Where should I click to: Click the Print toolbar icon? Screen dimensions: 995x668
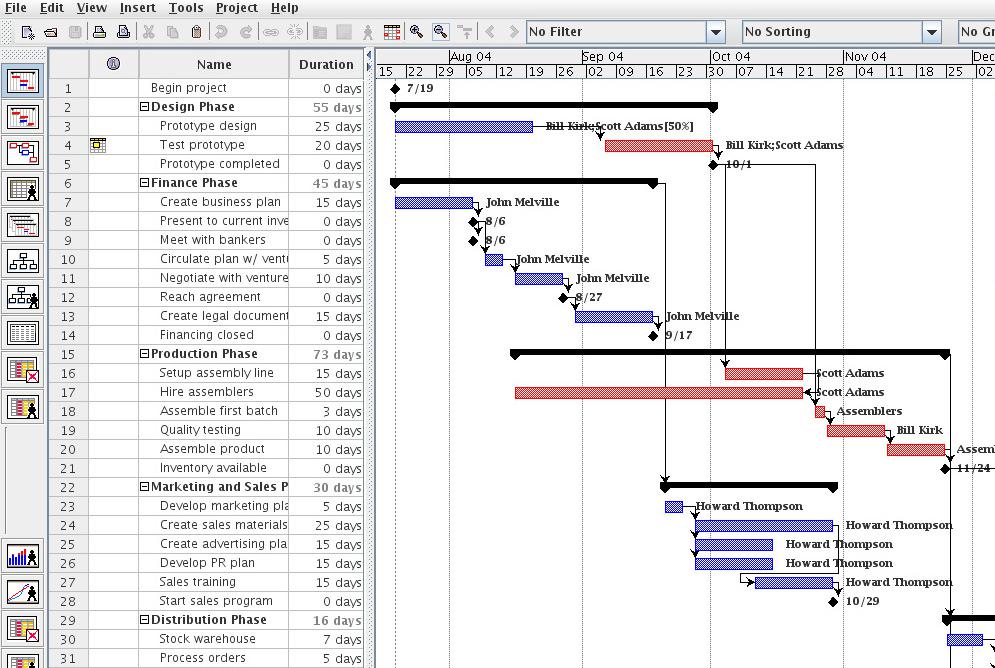coord(99,32)
